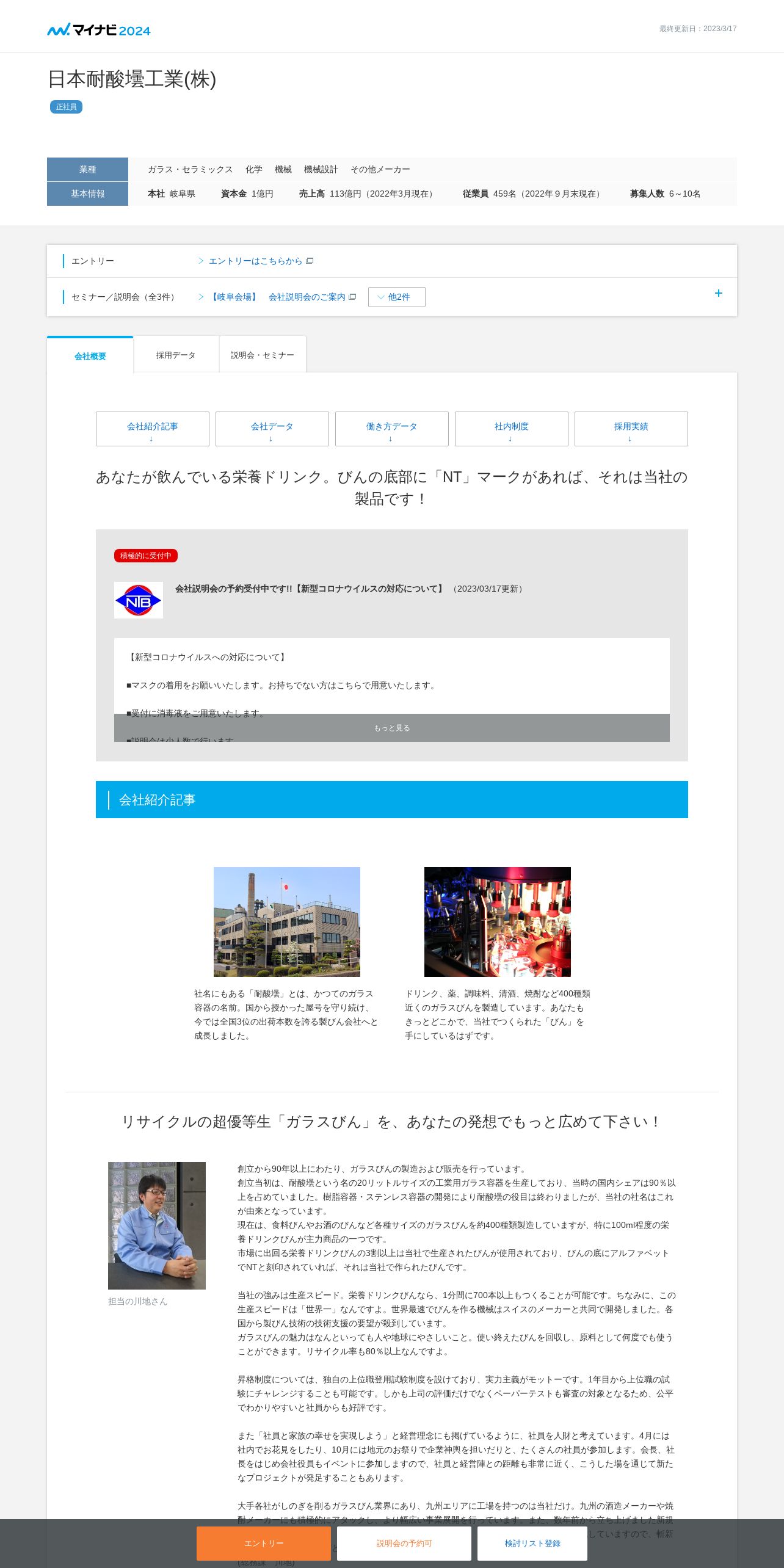Open photo of 担当の川地さん
This screenshot has width=784, height=1568.
click(x=157, y=1225)
